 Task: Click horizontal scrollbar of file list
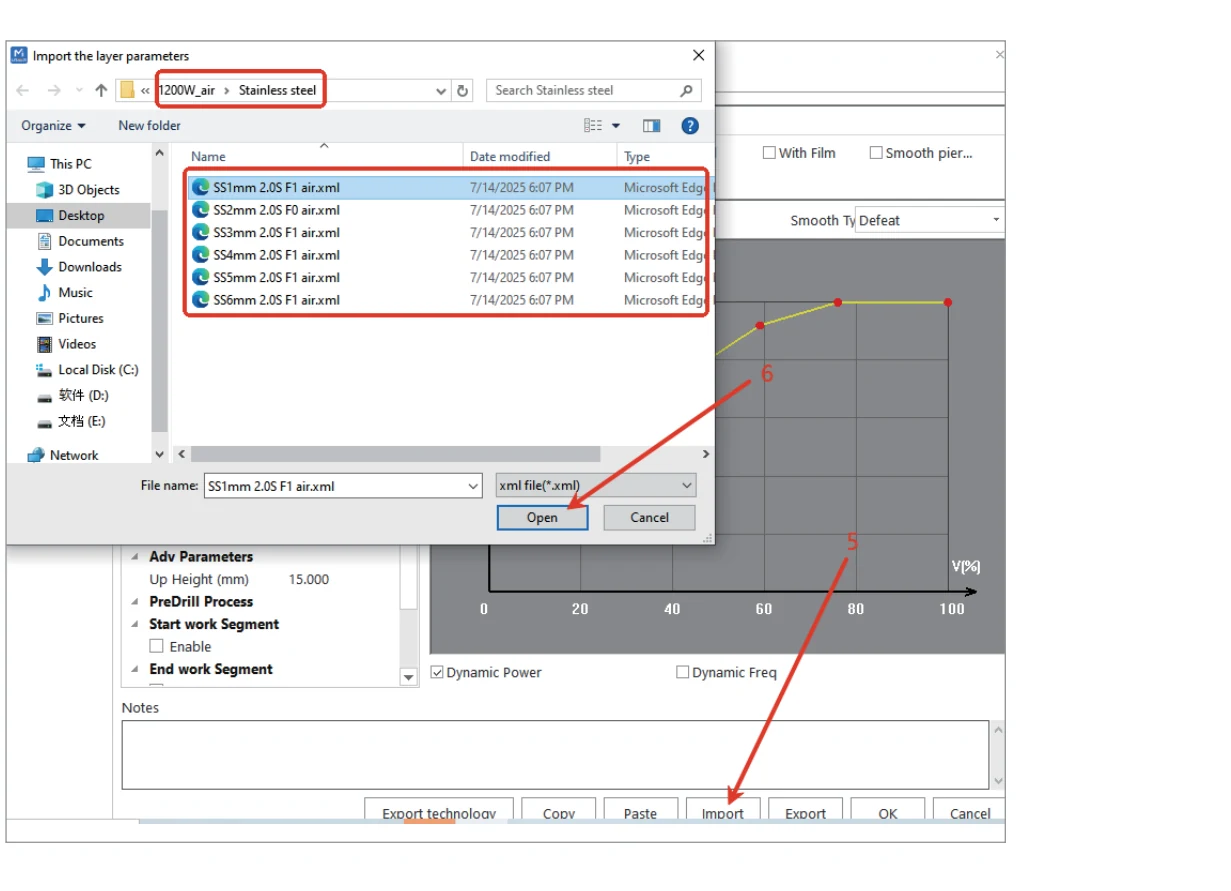tap(395, 454)
